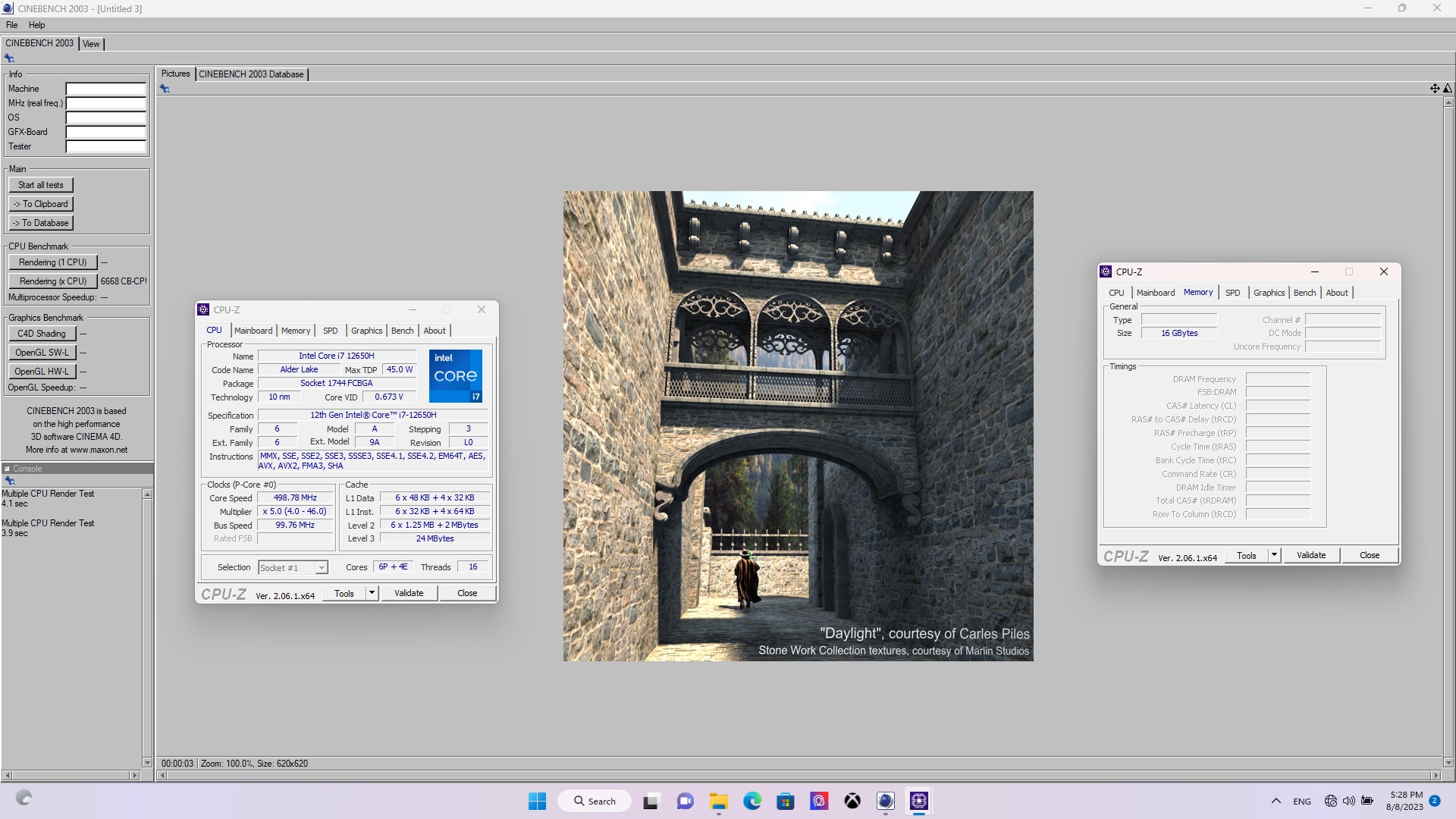Run OpenGL HW-L benchmark
Viewport: 1456px width, 819px height.
point(42,372)
